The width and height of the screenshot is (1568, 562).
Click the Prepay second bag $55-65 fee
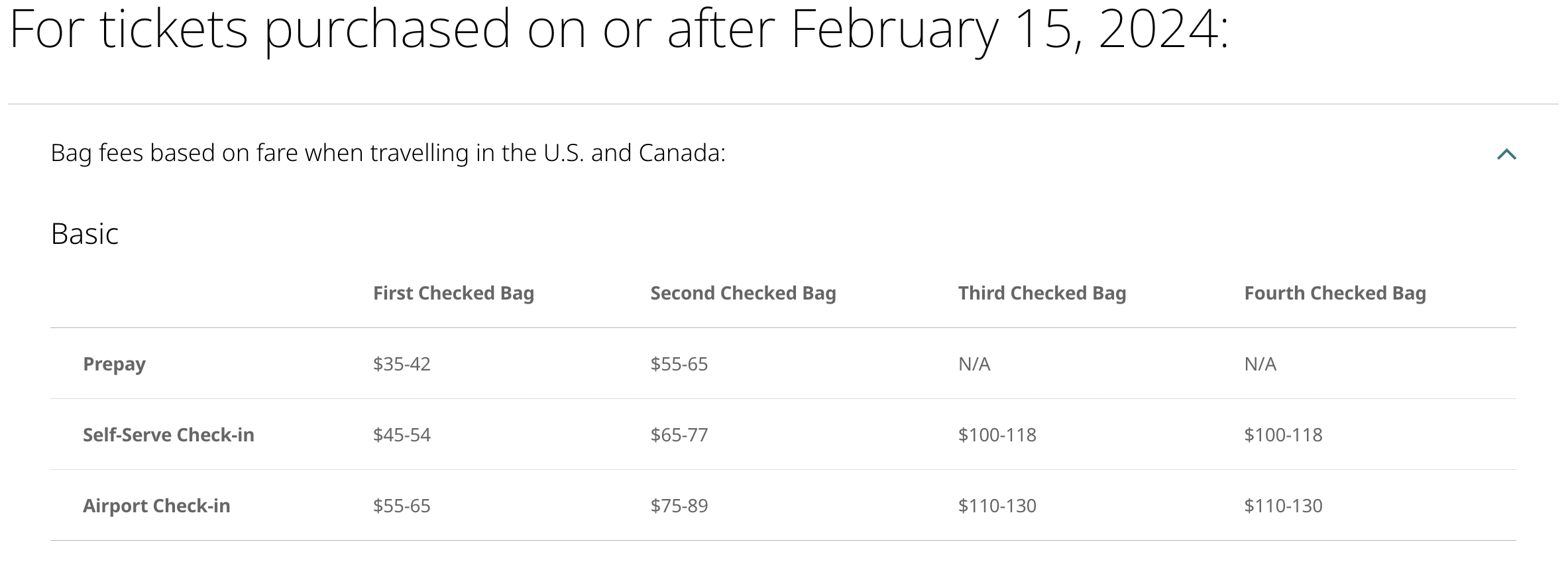679,364
